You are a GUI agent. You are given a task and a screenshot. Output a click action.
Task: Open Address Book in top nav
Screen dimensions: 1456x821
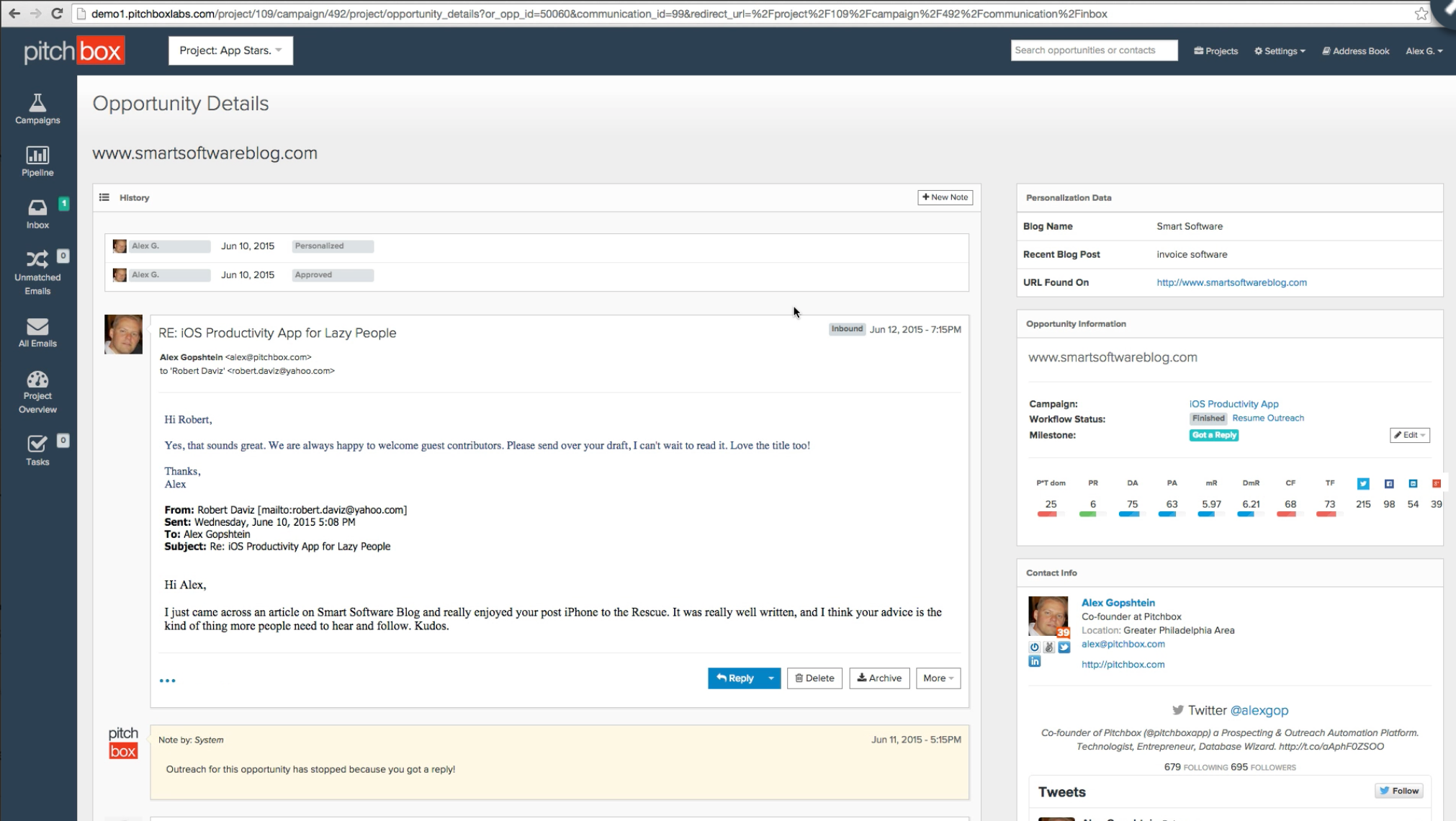pos(1355,51)
